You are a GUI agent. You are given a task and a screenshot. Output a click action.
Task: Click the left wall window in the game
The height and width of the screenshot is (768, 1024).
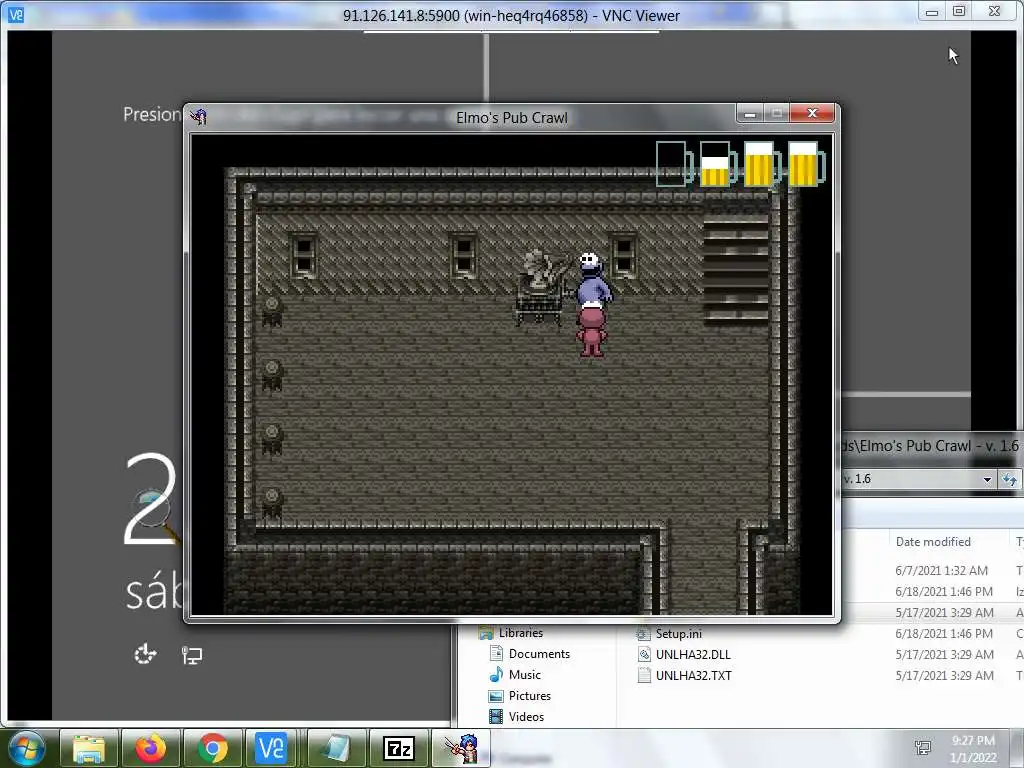[304, 255]
